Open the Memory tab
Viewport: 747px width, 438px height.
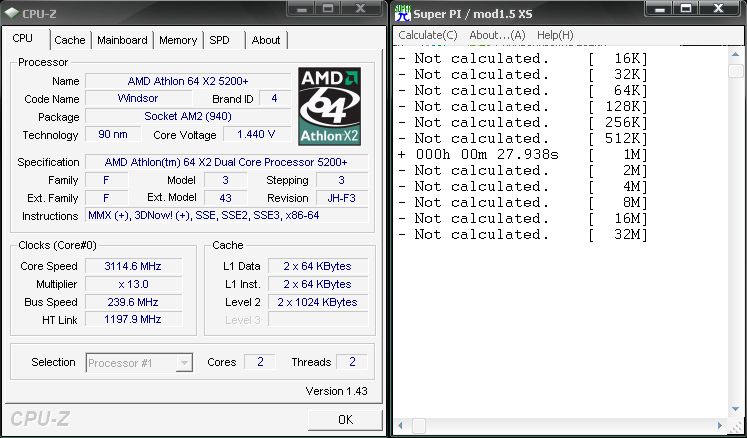178,41
